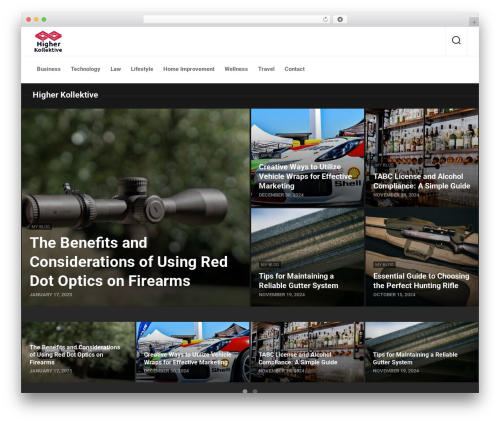Click October 15, 2024 date on Hunting Rifle card

click(x=394, y=295)
